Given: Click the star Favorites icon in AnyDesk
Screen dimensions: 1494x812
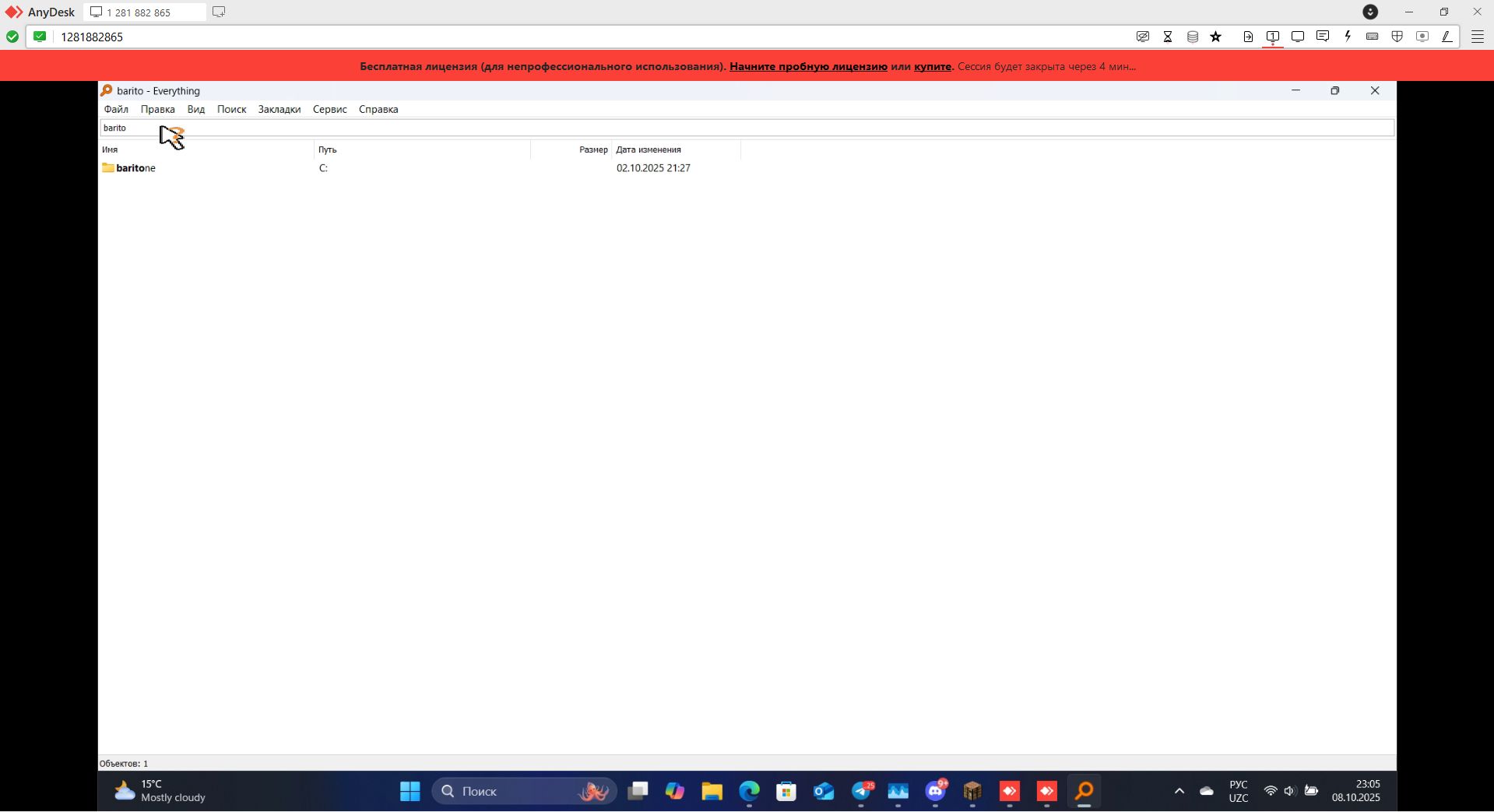Looking at the screenshot, I should pyautogui.click(x=1216, y=37).
